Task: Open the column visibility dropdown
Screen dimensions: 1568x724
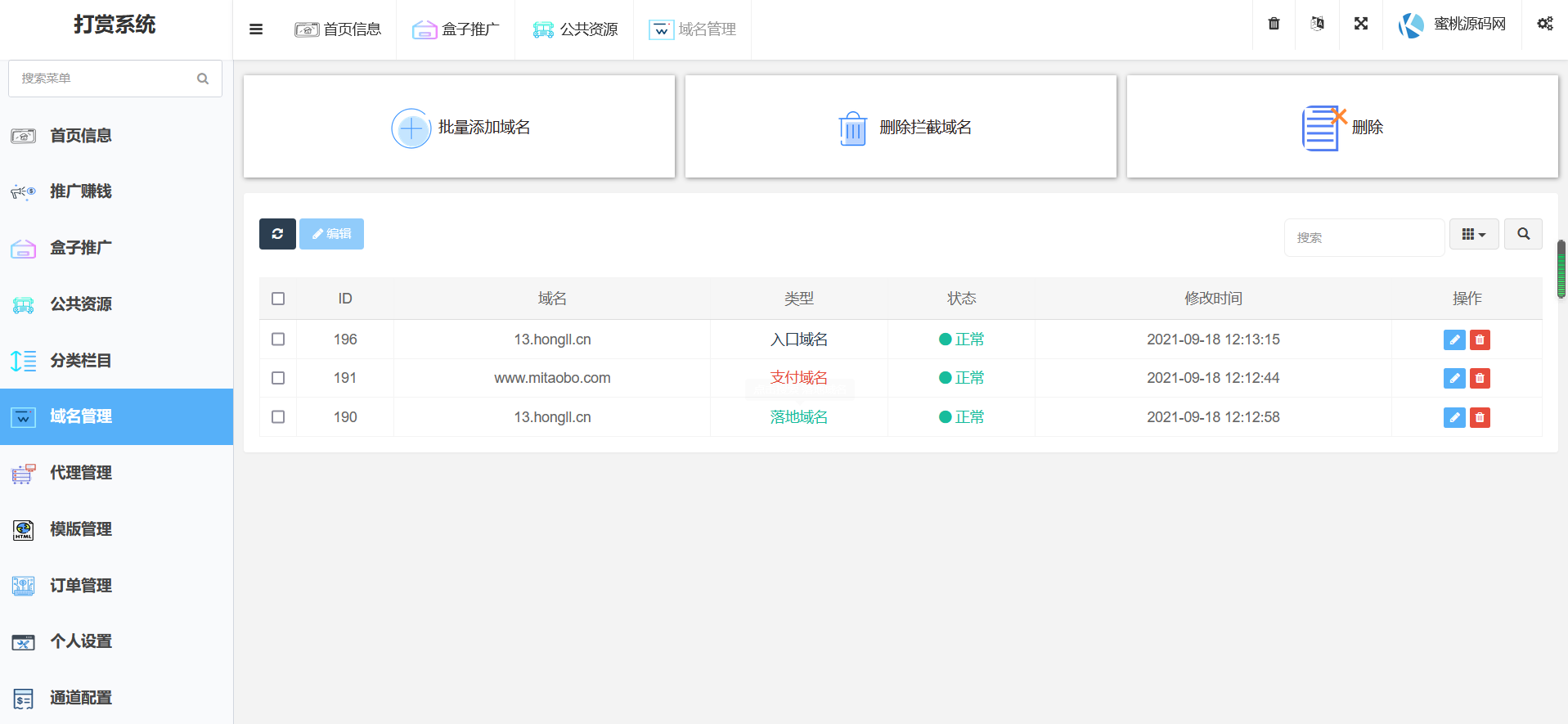Action: point(1473,234)
